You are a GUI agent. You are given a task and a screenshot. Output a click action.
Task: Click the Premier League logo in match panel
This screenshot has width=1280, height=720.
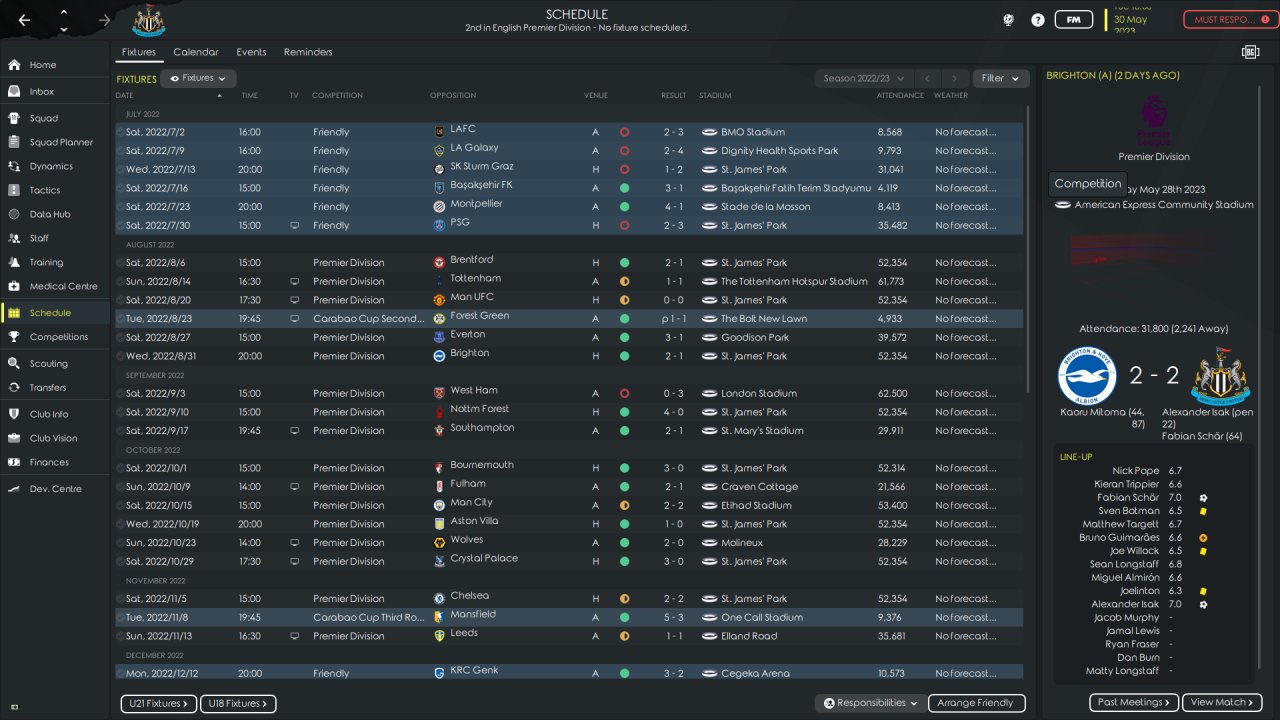pyautogui.click(x=1154, y=118)
